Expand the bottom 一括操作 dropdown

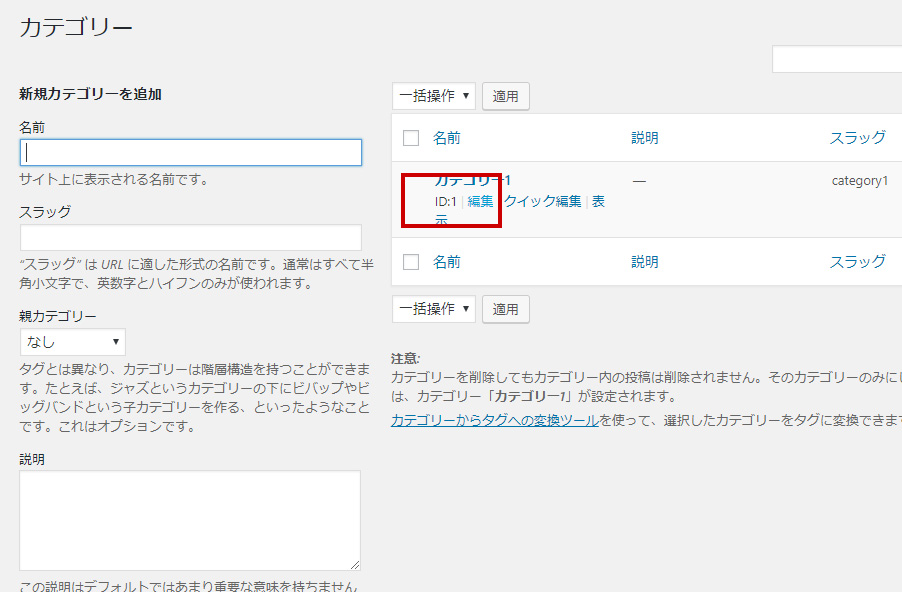pyautogui.click(x=434, y=309)
